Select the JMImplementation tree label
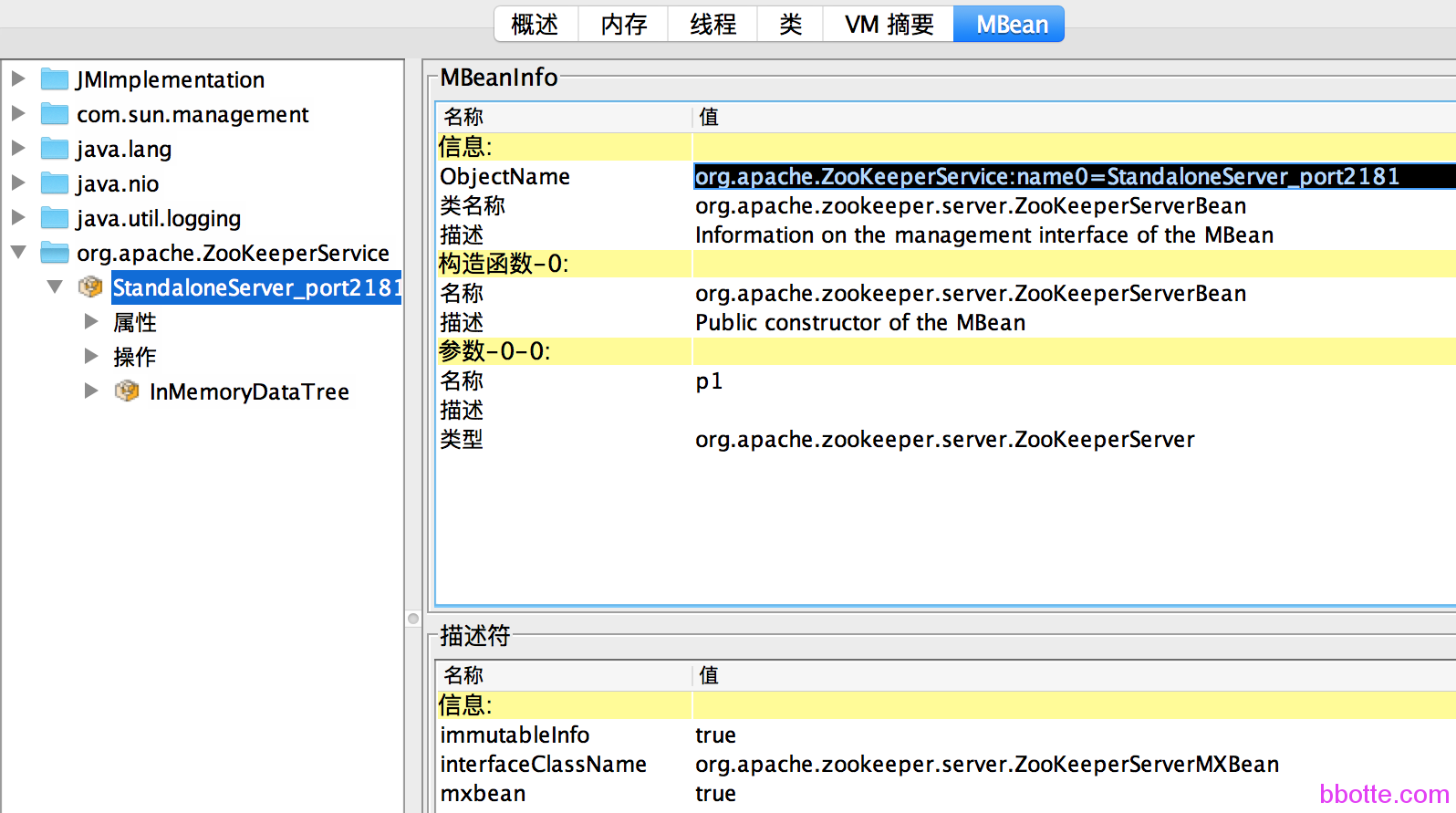Viewport: 1456px width, 813px height. (171, 79)
